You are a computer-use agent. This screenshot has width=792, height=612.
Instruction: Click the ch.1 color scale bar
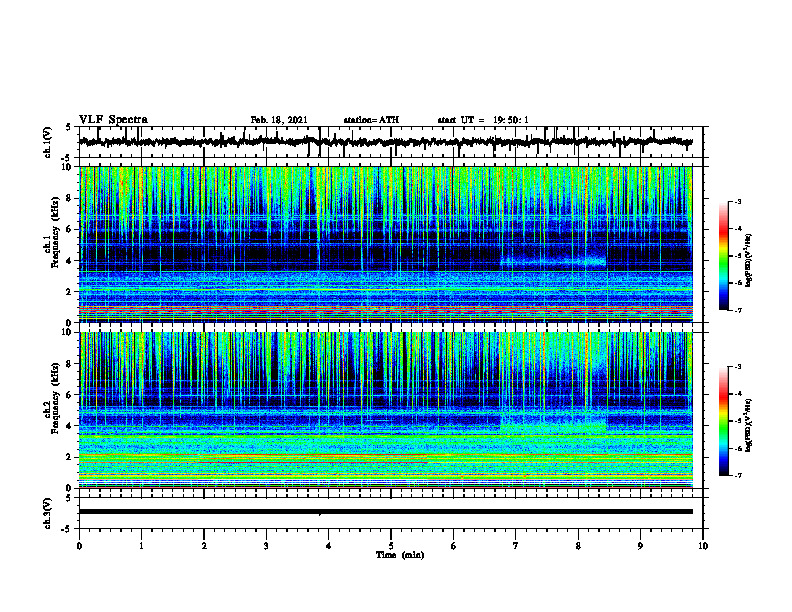(x=724, y=256)
